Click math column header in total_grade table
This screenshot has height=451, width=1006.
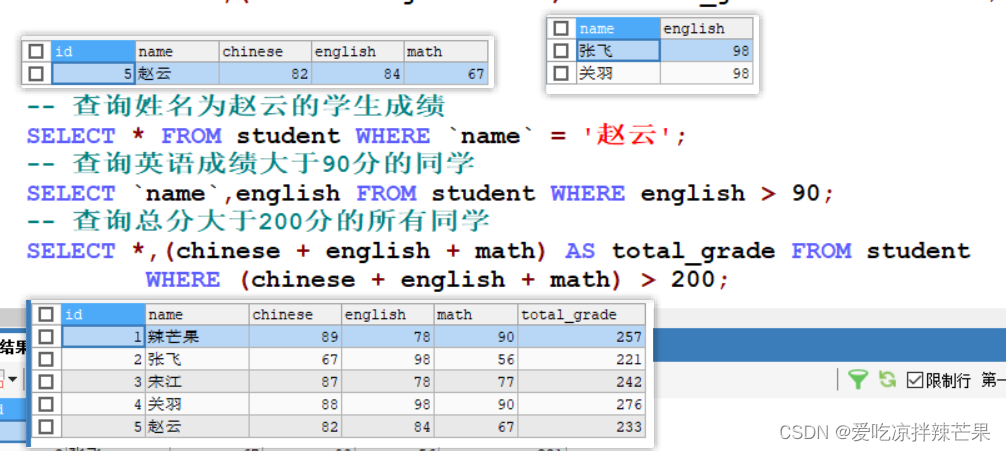coord(475,314)
